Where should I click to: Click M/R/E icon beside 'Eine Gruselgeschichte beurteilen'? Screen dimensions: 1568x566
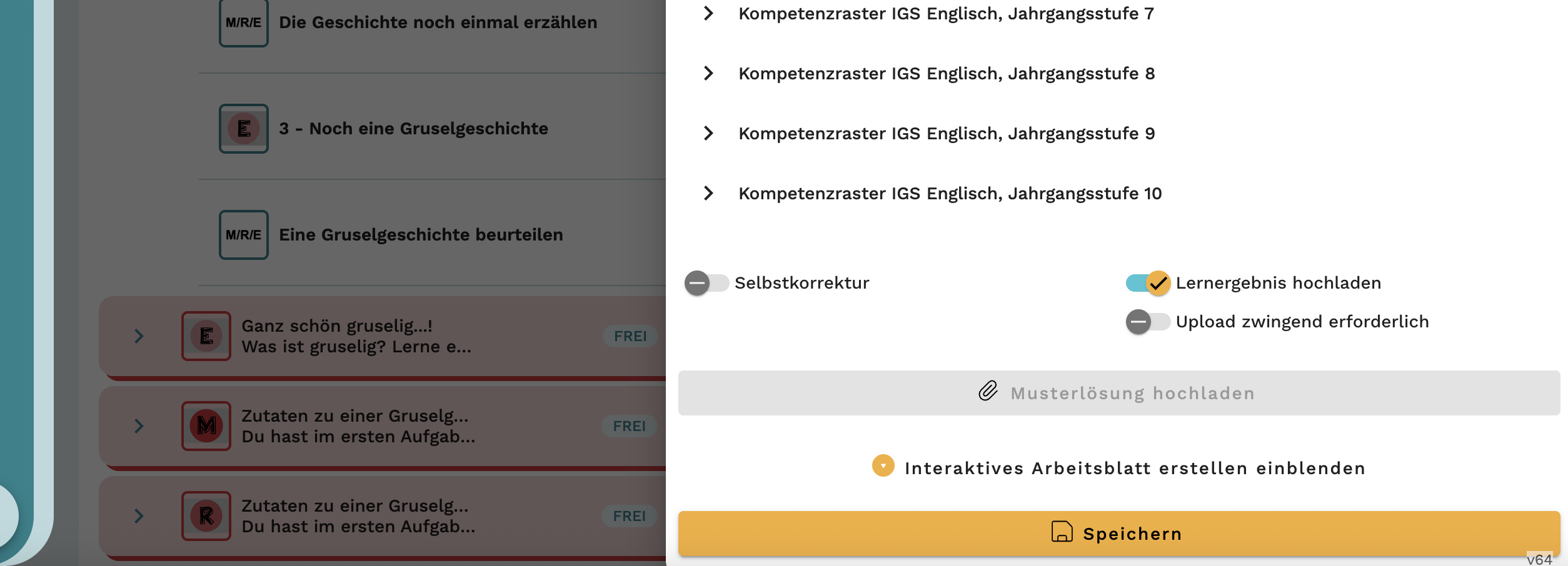(x=243, y=235)
